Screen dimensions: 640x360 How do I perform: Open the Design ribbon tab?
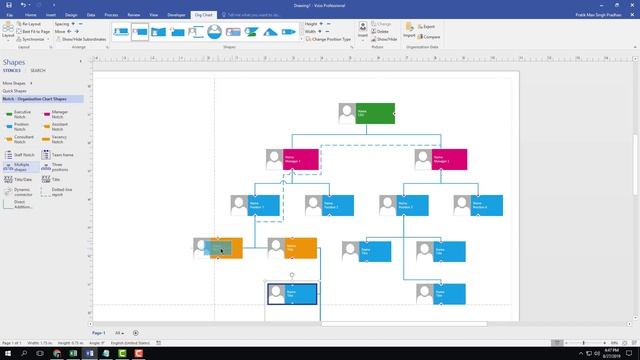[71, 15]
